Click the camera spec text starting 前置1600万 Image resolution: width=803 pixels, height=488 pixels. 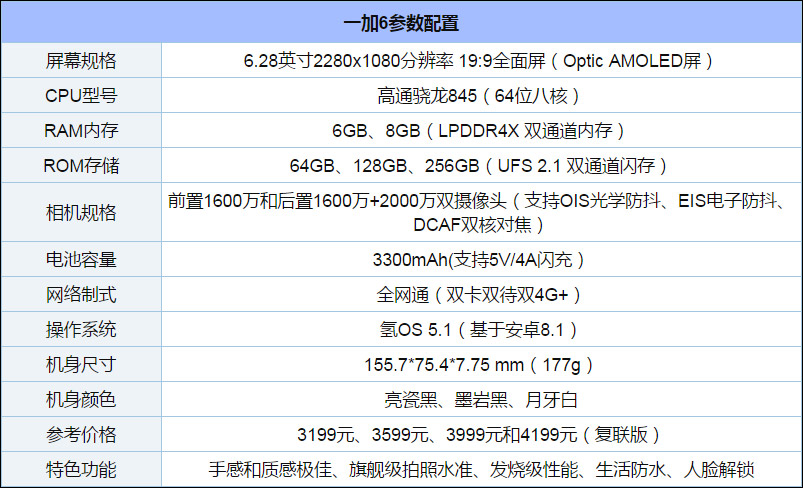pyautogui.click(x=478, y=213)
